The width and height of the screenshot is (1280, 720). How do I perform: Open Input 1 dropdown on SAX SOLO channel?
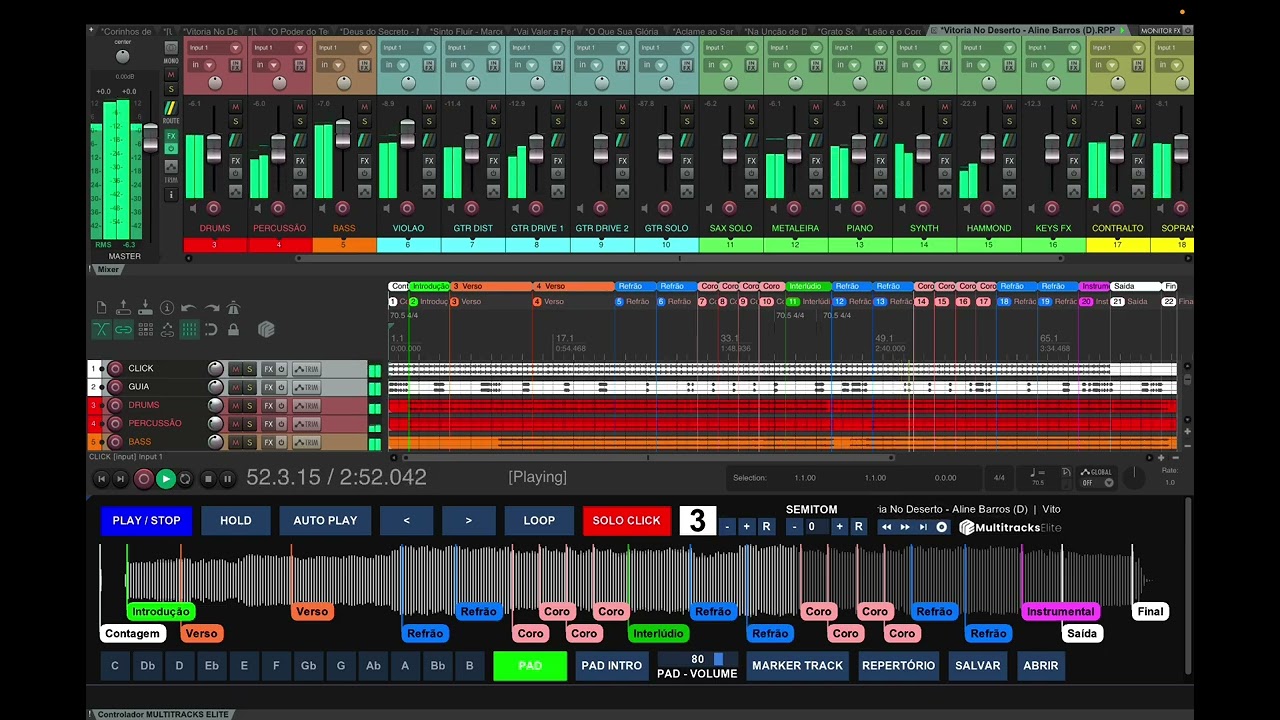coord(729,47)
